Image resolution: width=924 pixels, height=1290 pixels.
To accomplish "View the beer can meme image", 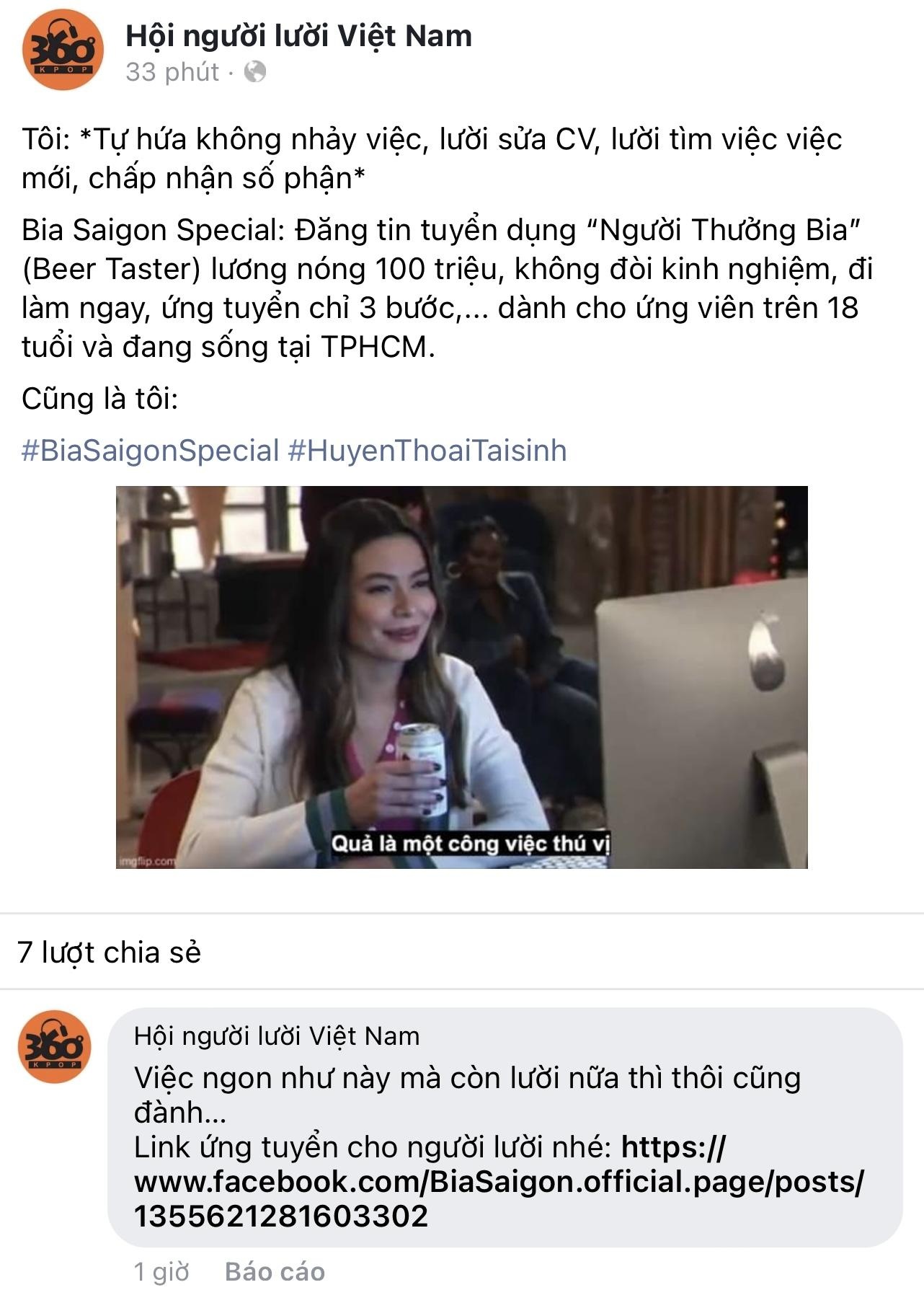I will coord(462,677).
